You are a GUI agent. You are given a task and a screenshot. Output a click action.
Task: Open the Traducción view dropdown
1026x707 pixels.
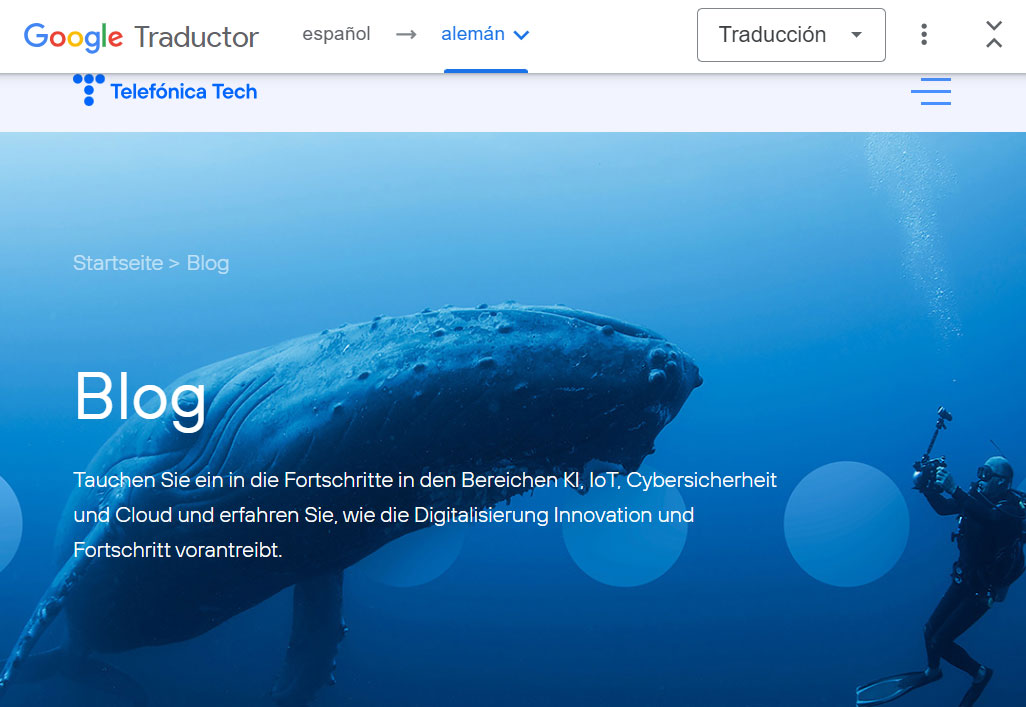click(x=791, y=35)
